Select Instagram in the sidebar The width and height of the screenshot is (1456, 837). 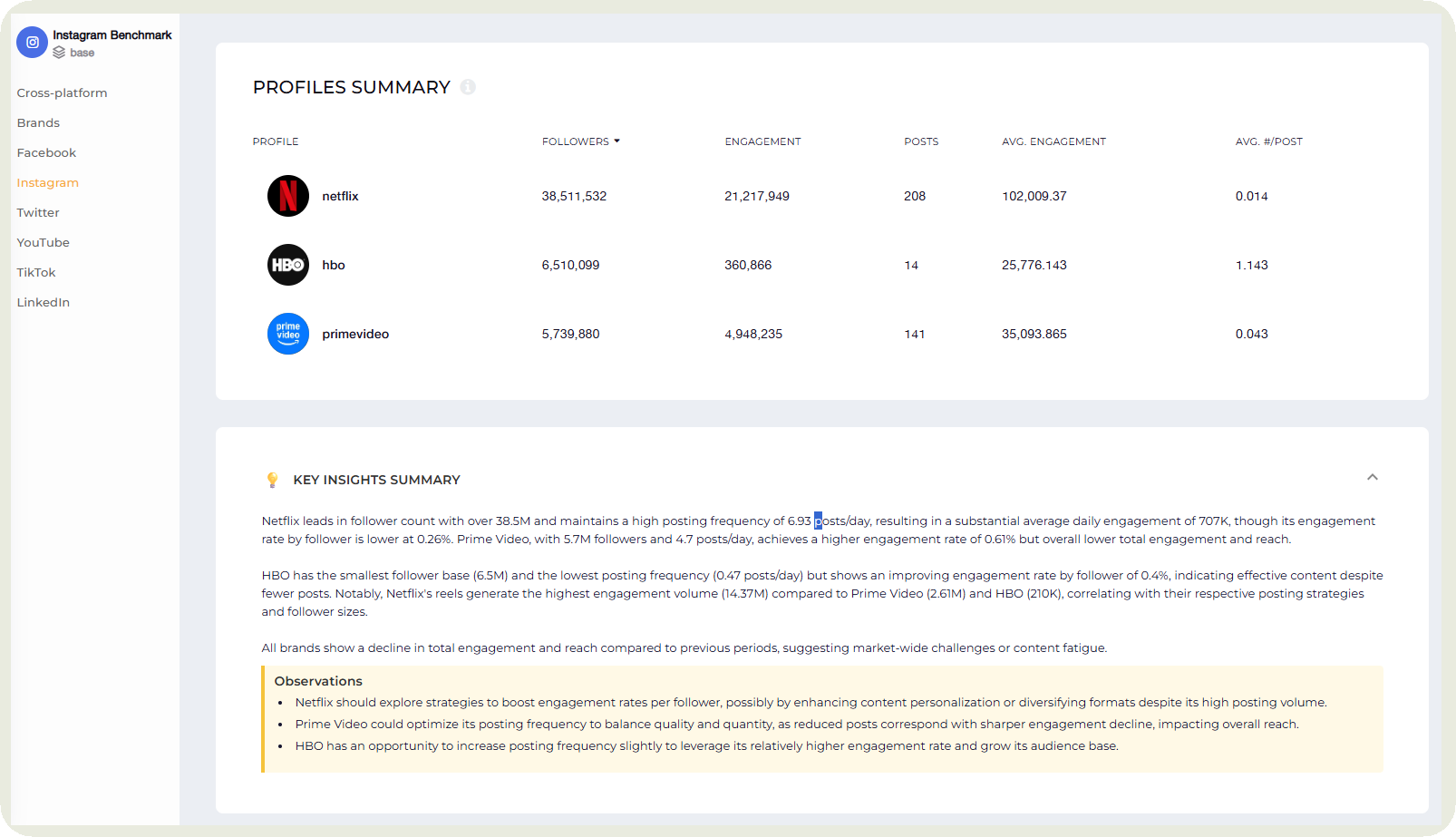pyautogui.click(x=47, y=182)
